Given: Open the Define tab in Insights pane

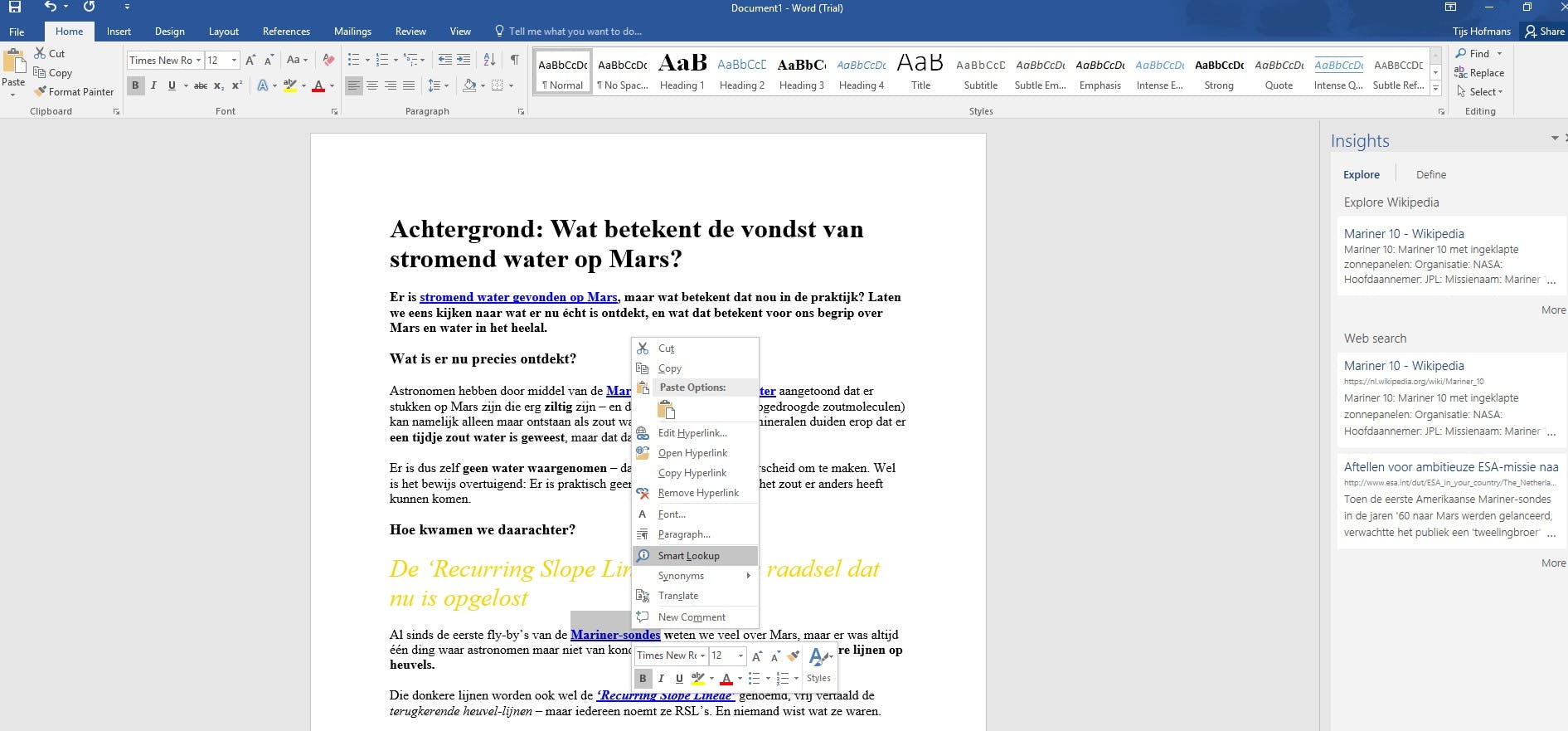Looking at the screenshot, I should (x=1430, y=175).
